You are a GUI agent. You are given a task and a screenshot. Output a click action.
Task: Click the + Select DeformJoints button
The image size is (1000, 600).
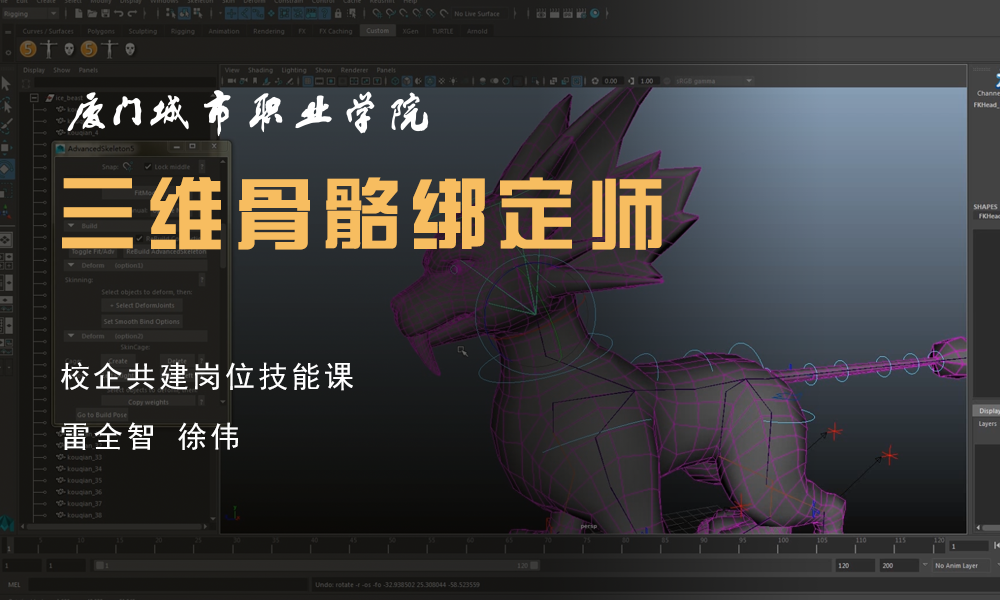[x=142, y=305]
